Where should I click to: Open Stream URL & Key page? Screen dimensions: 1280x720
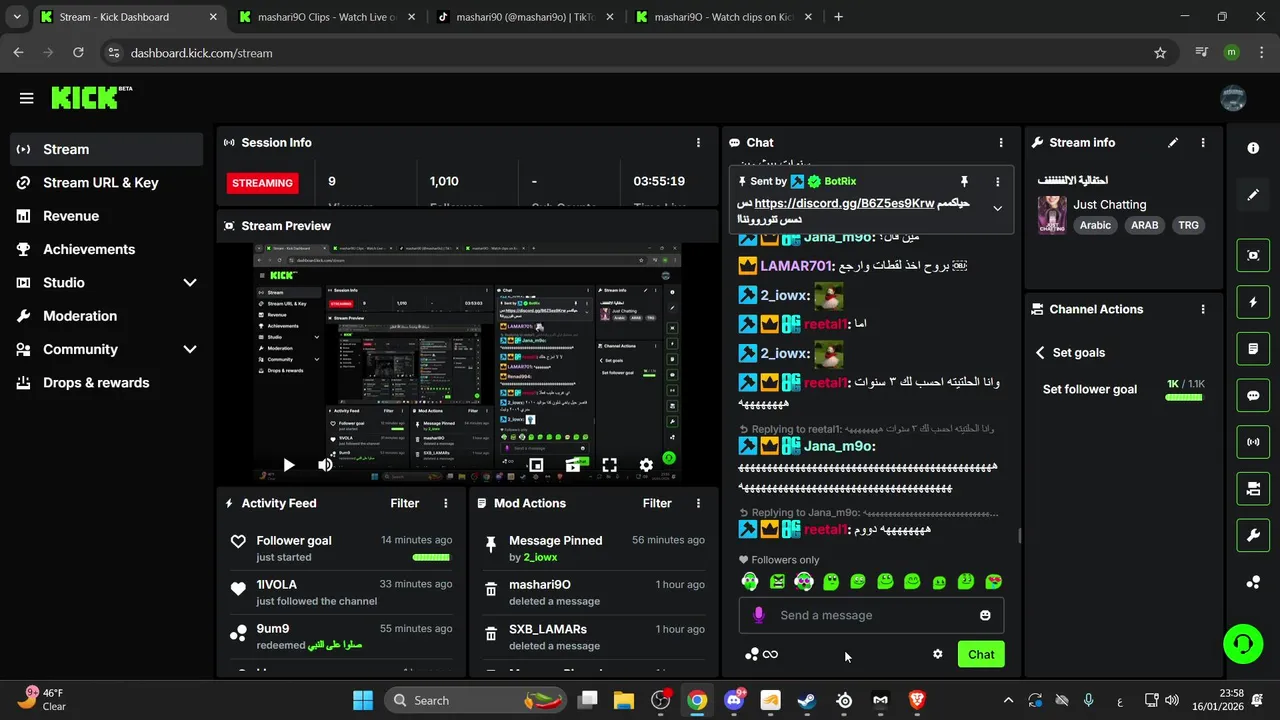click(107, 182)
